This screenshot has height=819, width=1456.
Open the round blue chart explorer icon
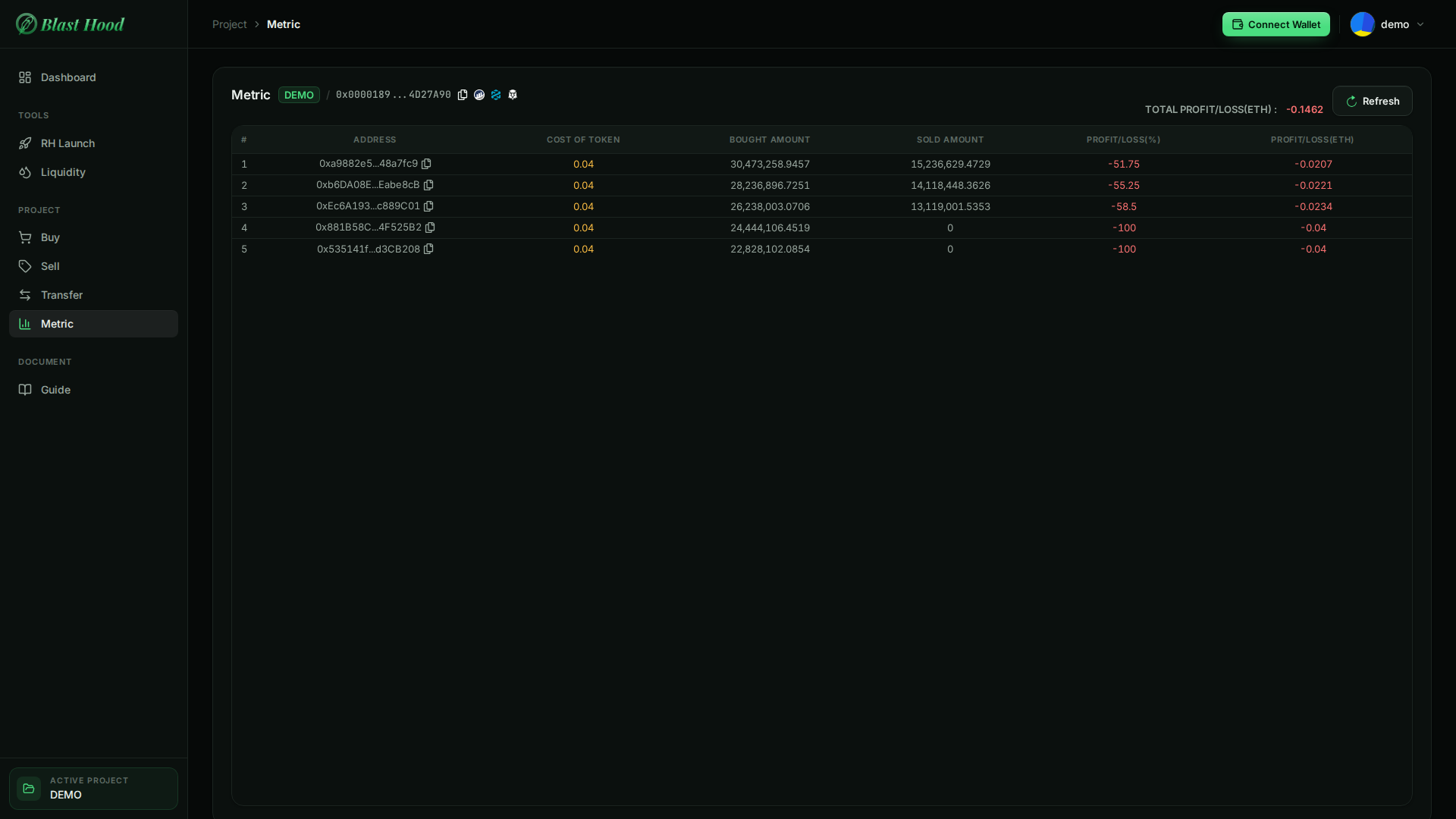click(x=479, y=95)
